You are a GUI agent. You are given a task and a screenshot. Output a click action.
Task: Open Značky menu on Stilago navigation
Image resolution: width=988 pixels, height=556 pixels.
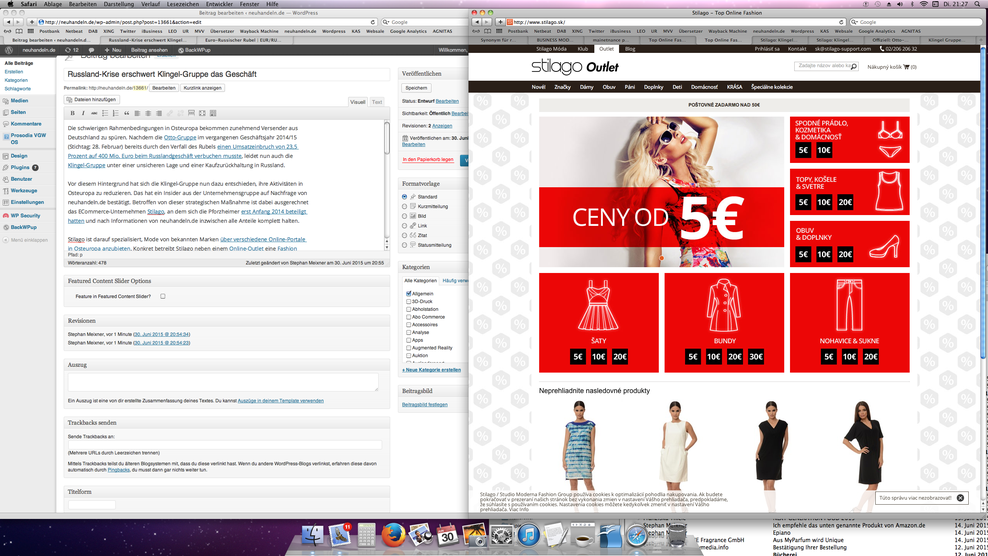point(562,87)
